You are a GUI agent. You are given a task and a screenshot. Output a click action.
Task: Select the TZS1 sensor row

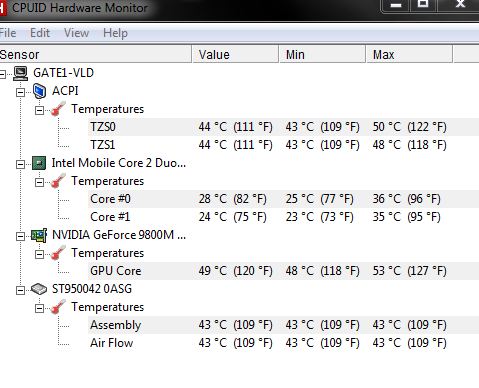(x=283, y=145)
